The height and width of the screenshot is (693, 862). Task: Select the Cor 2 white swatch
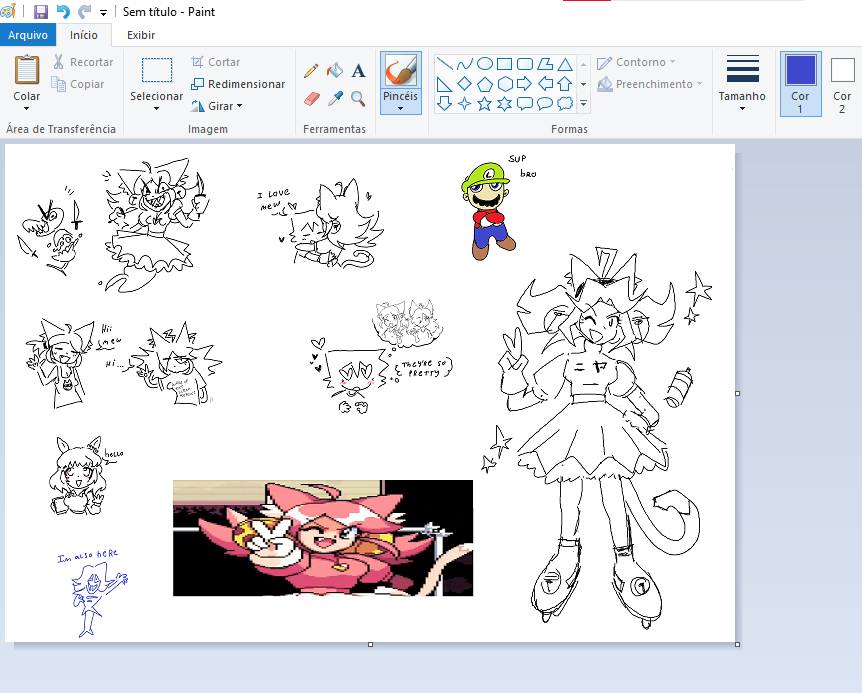(x=842, y=70)
